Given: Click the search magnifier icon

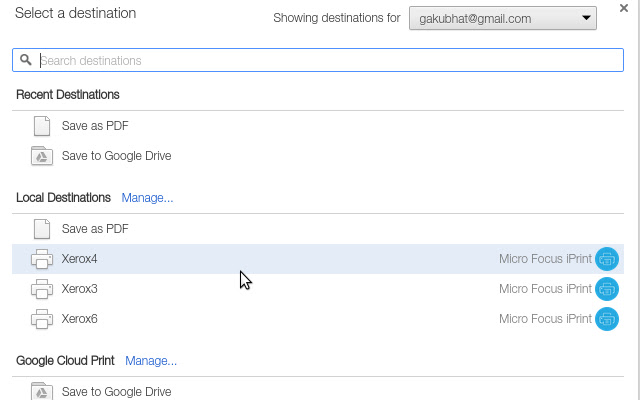Looking at the screenshot, I should tap(26, 60).
